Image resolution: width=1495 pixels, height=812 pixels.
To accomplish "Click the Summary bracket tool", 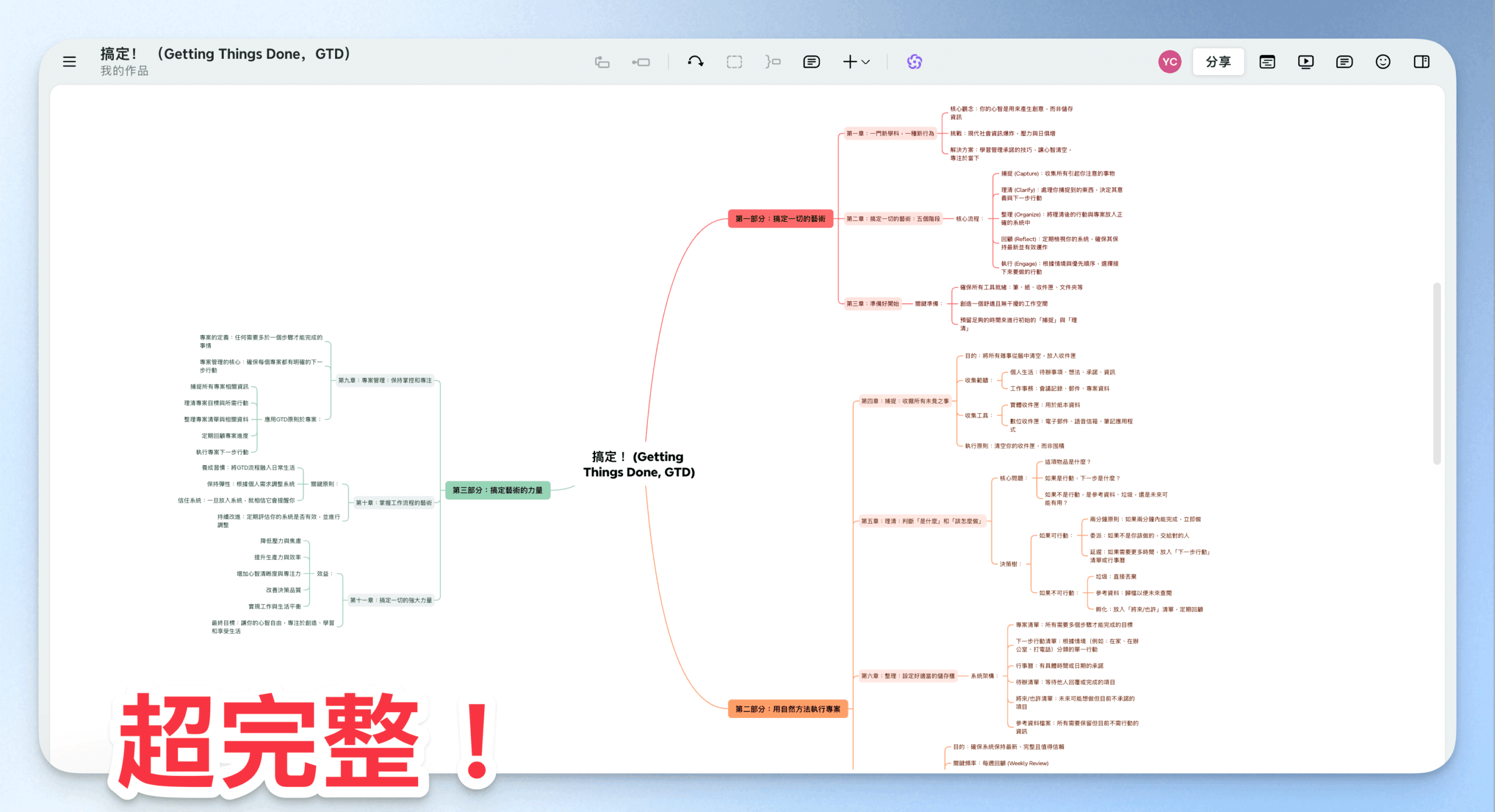I will pos(773,62).
